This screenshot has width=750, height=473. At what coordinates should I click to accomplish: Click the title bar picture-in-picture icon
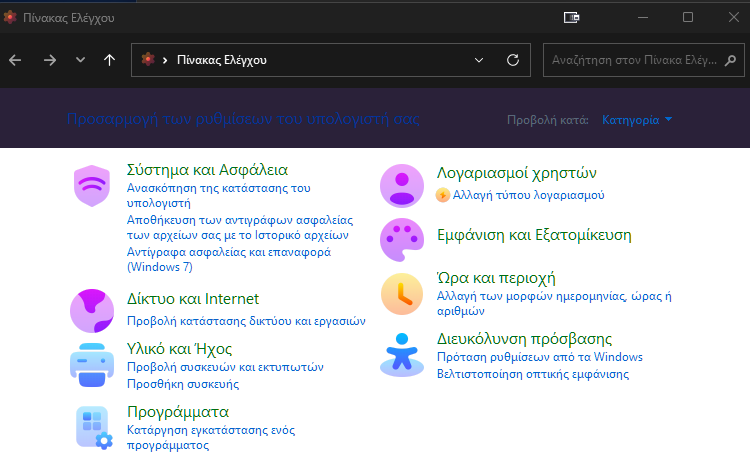572,18
